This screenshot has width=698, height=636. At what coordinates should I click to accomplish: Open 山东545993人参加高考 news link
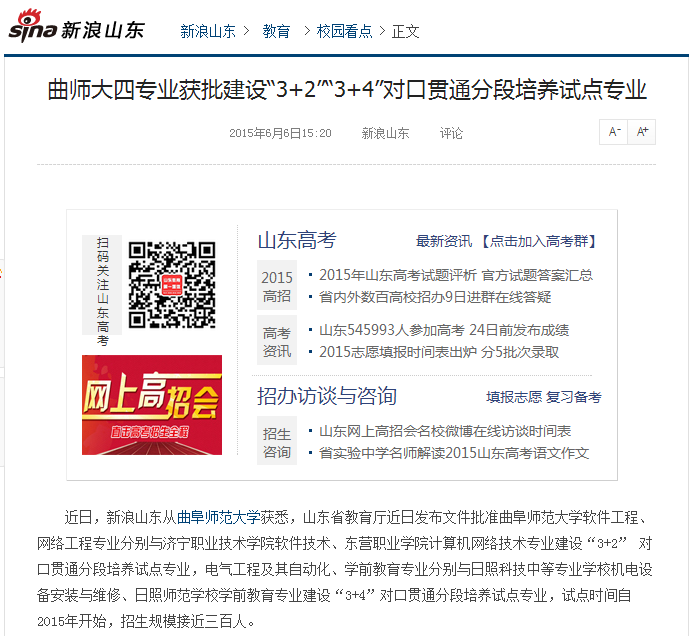point(392,330)
